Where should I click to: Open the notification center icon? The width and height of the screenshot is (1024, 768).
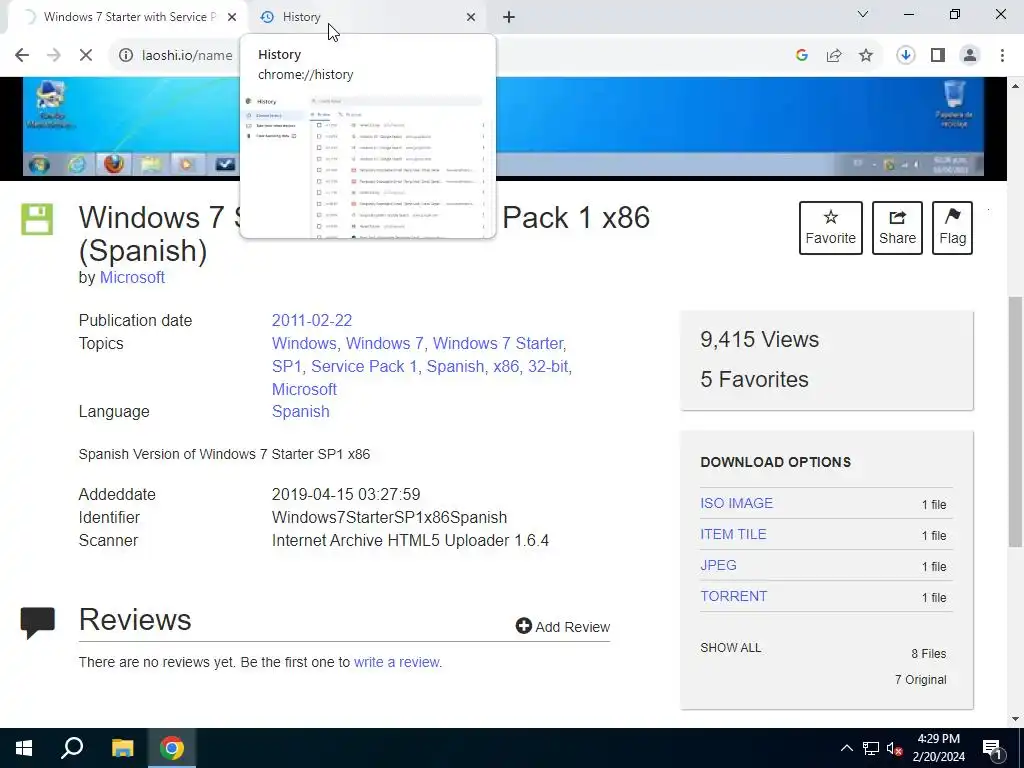[992, 748]
